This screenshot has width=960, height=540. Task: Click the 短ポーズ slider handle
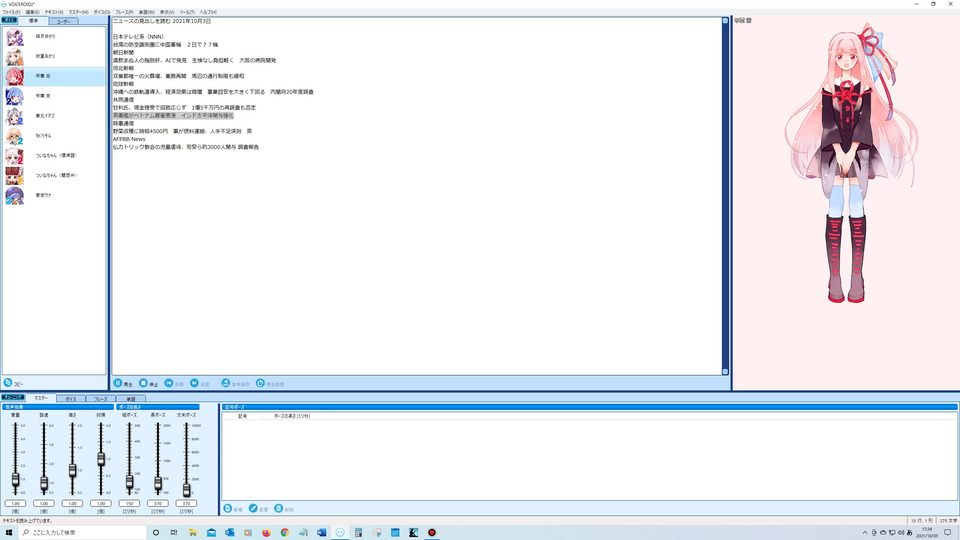coord(129,482)
